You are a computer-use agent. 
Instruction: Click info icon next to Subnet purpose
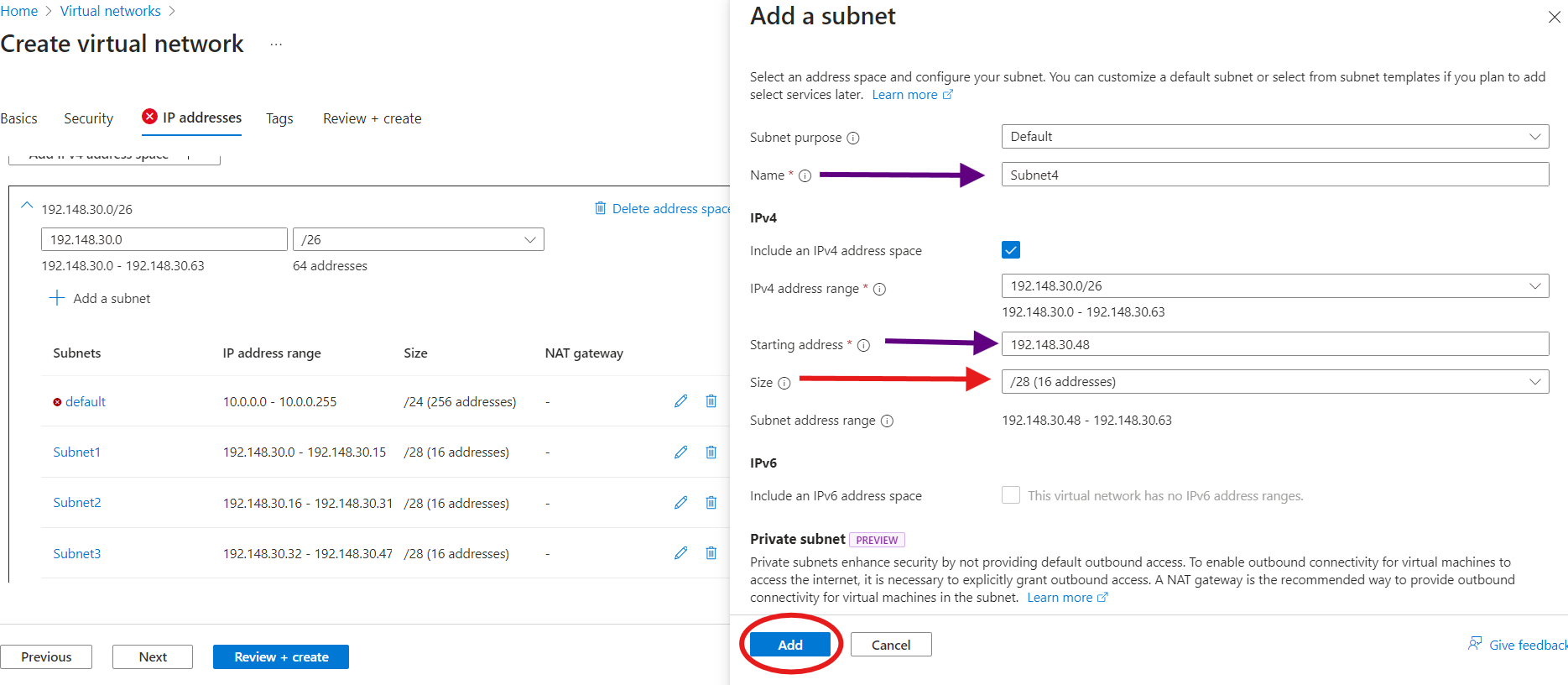point(853,139)
